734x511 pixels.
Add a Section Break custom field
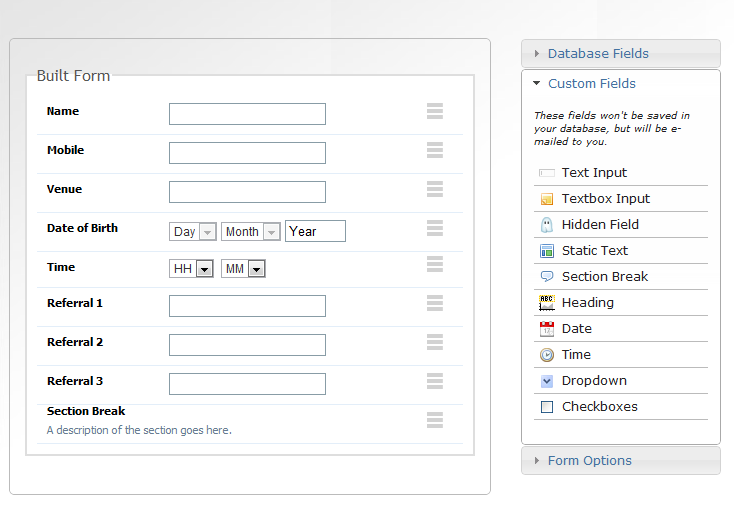coord(621,277)
